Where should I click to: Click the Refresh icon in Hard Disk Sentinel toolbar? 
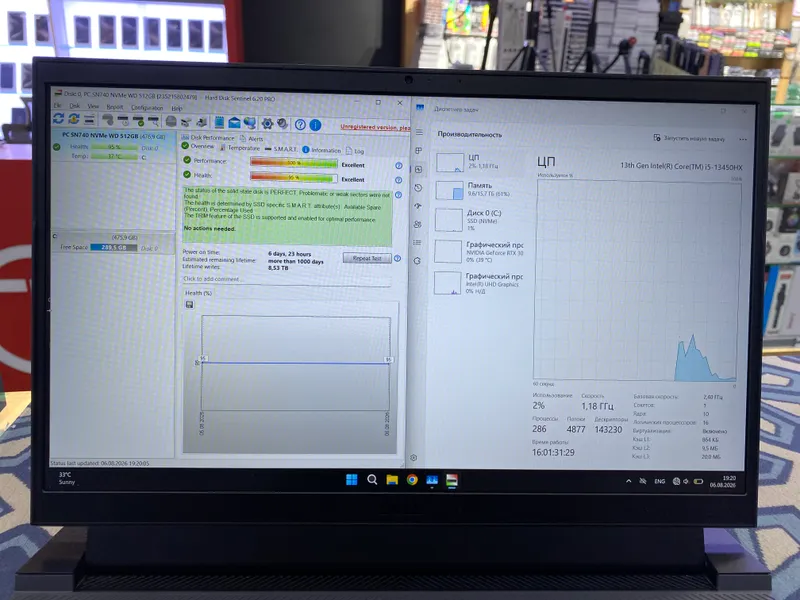point(58,119)
